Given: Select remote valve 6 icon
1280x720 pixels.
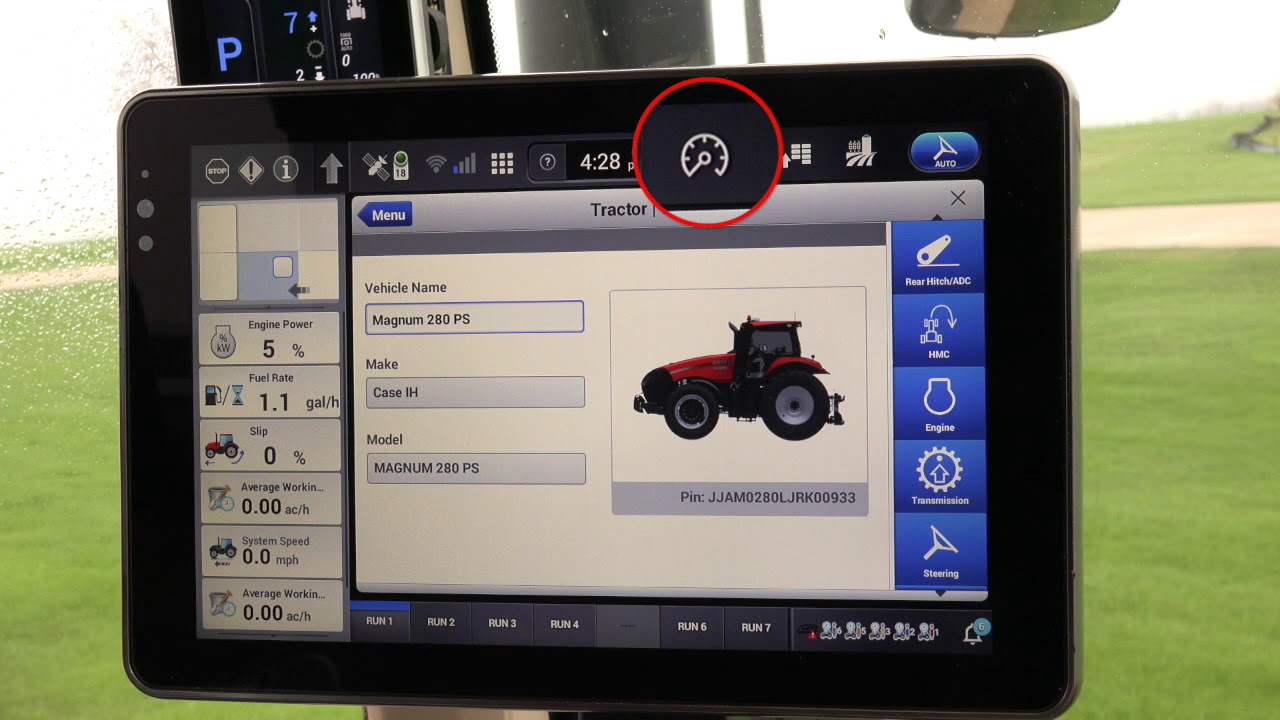Looking at the screenshot, I should coord(830,631).
